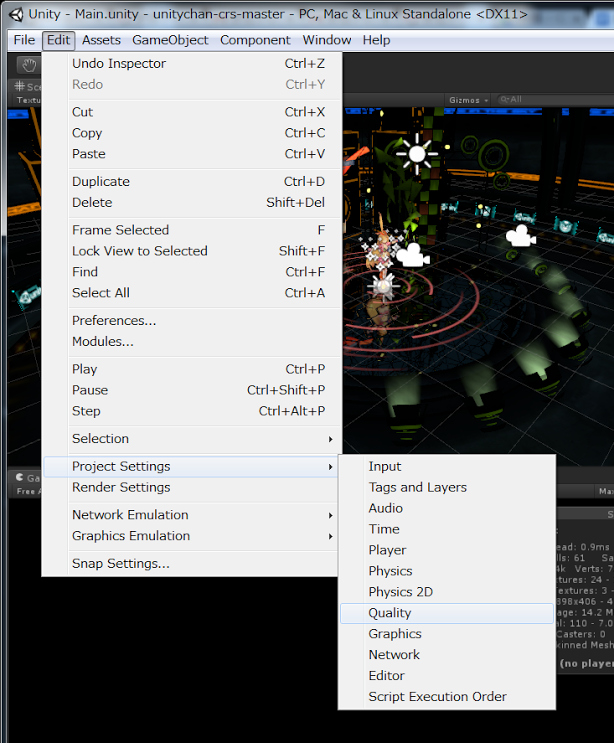614x743 pixels.
Task: Open Editor project settings
Action: click(x=447, y=676)
